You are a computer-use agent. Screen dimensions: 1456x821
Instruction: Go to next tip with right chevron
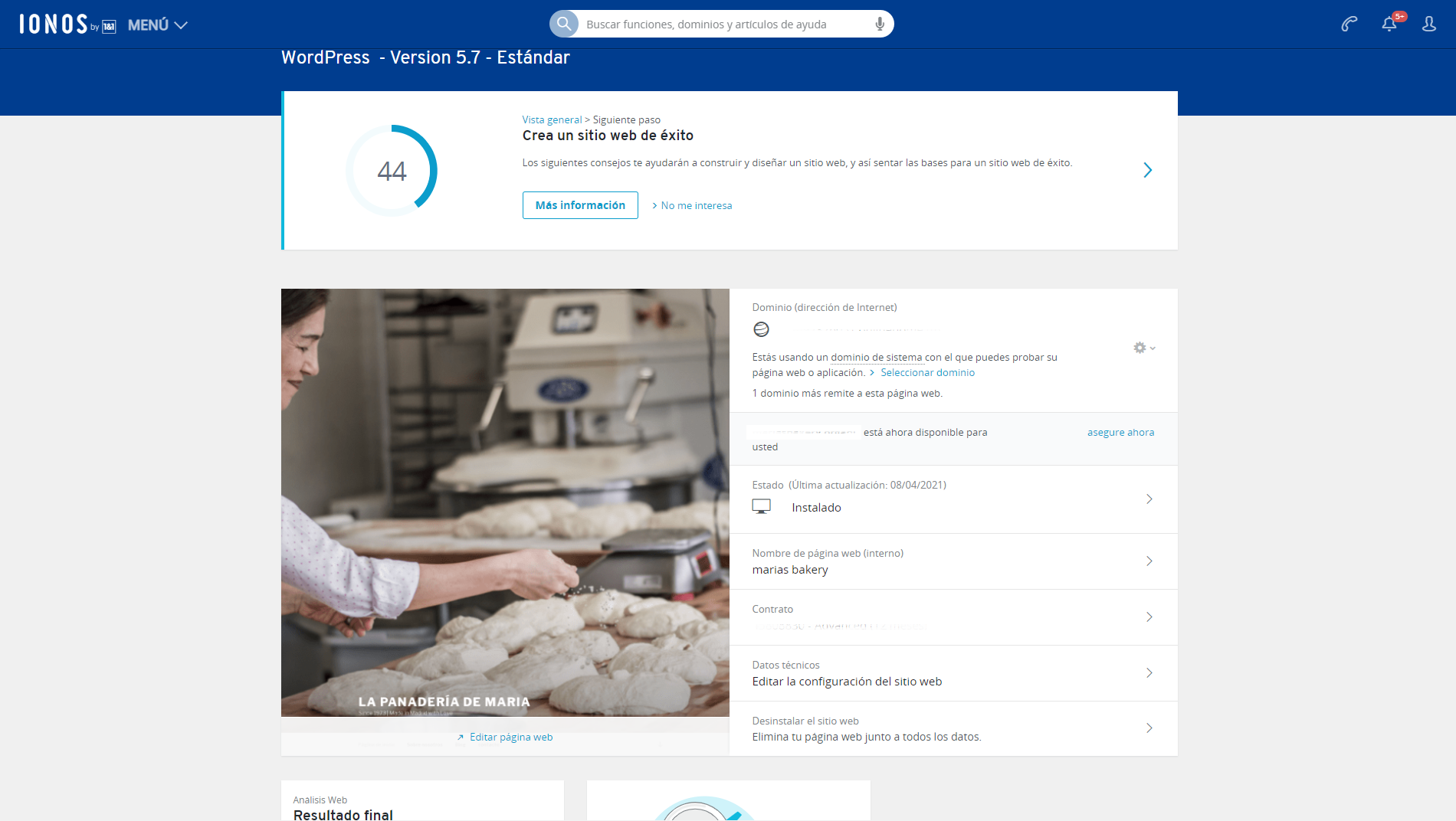click(1147, 170)
